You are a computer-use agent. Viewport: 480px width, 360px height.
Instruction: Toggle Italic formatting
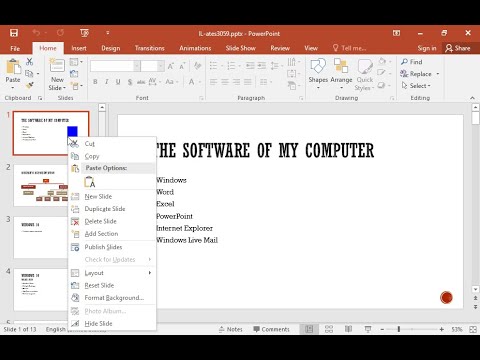107,82
